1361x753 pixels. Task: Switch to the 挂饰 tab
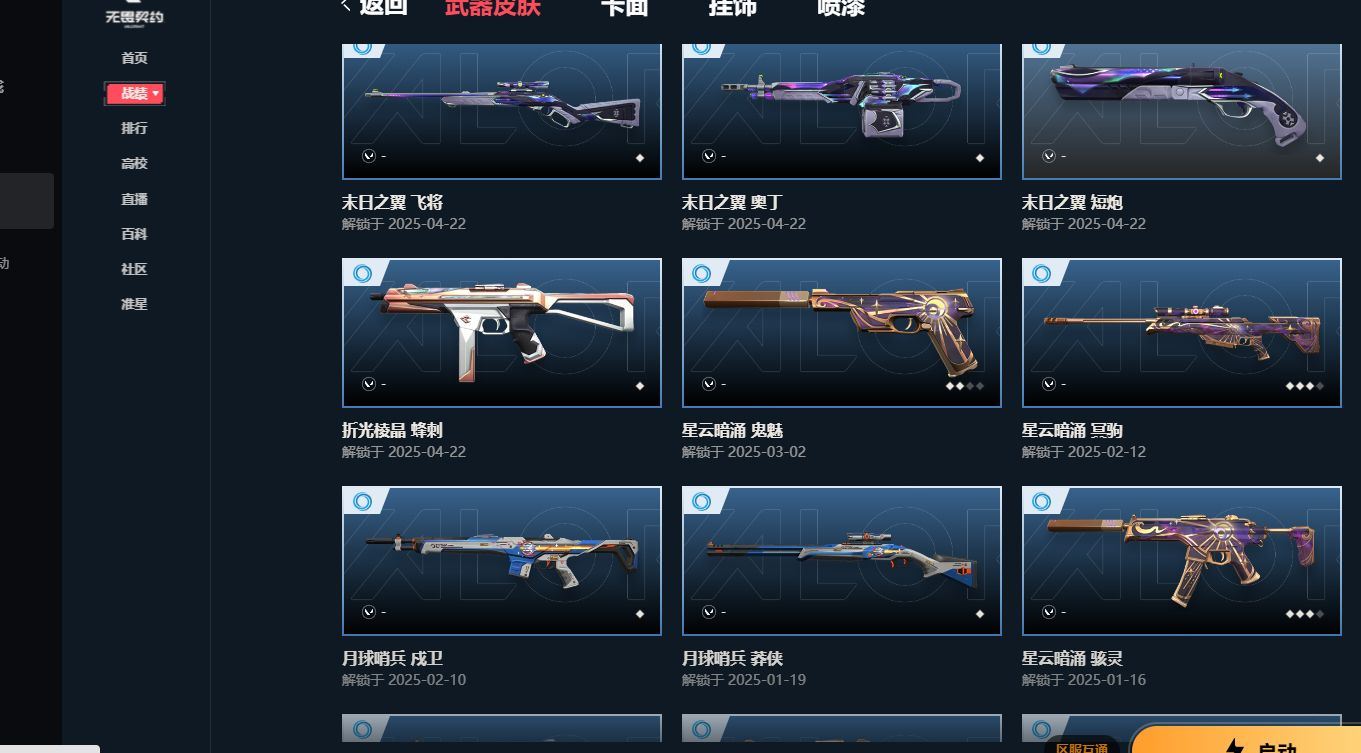(x=733, y=8)
